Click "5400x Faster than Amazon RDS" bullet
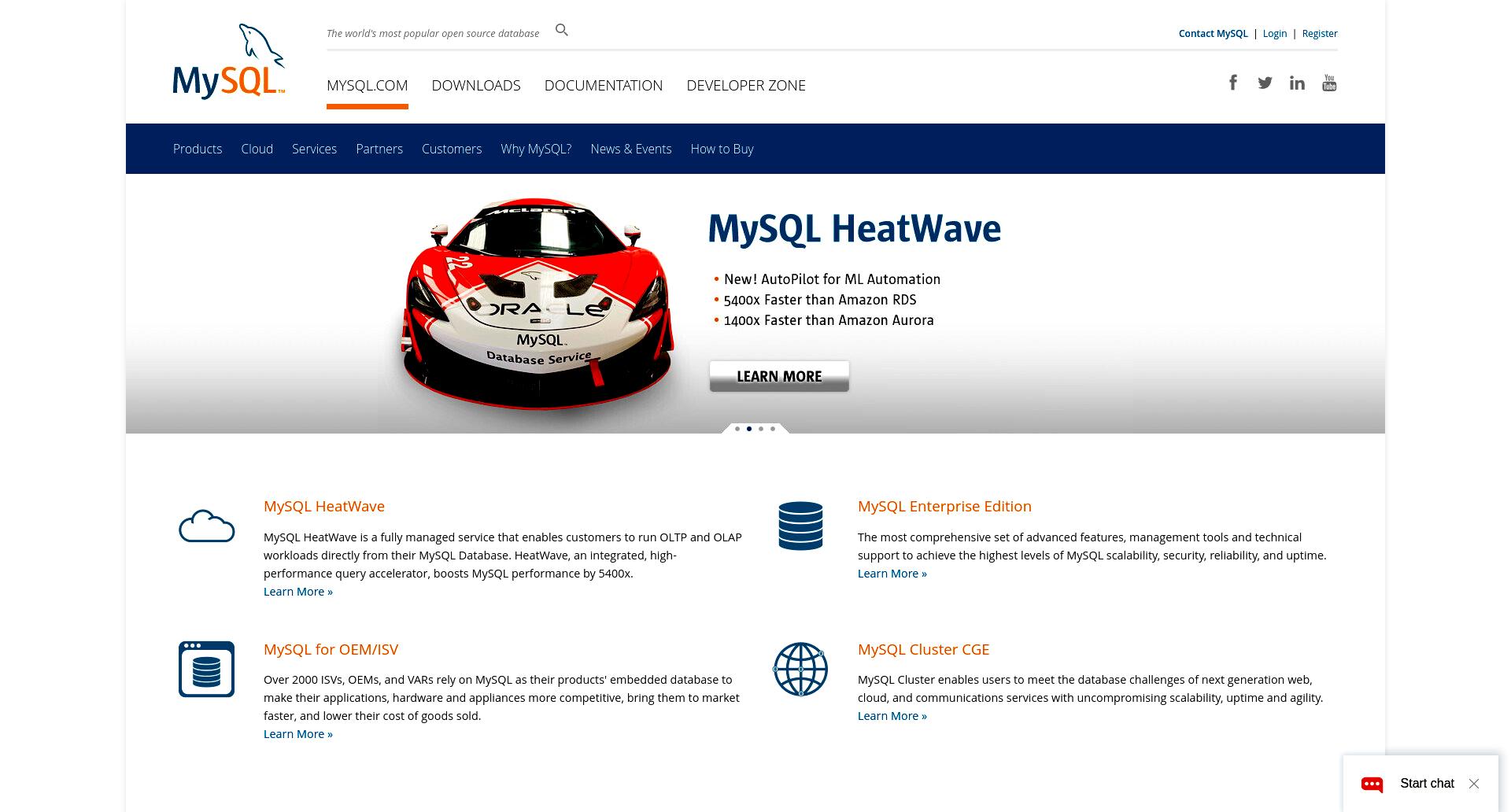The width and height of the screenshot is (1511, 812). [x=820, y=300]
